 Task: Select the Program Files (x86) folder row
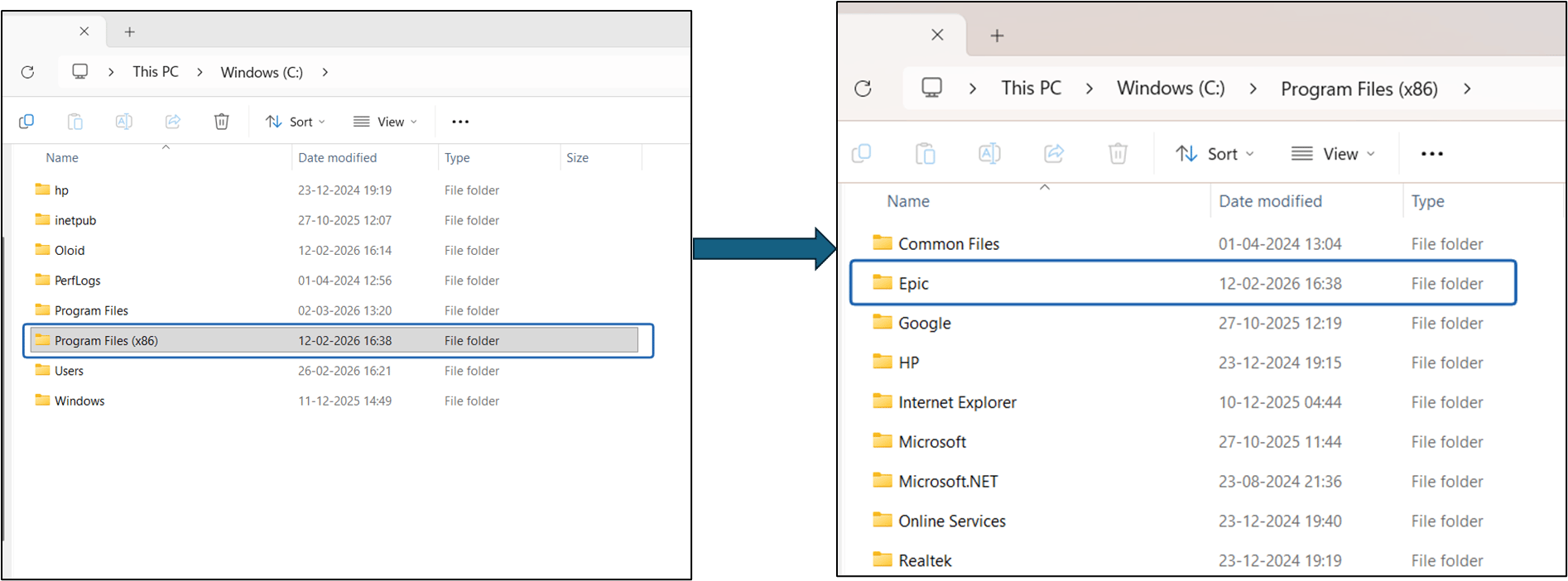pos(334,340)
